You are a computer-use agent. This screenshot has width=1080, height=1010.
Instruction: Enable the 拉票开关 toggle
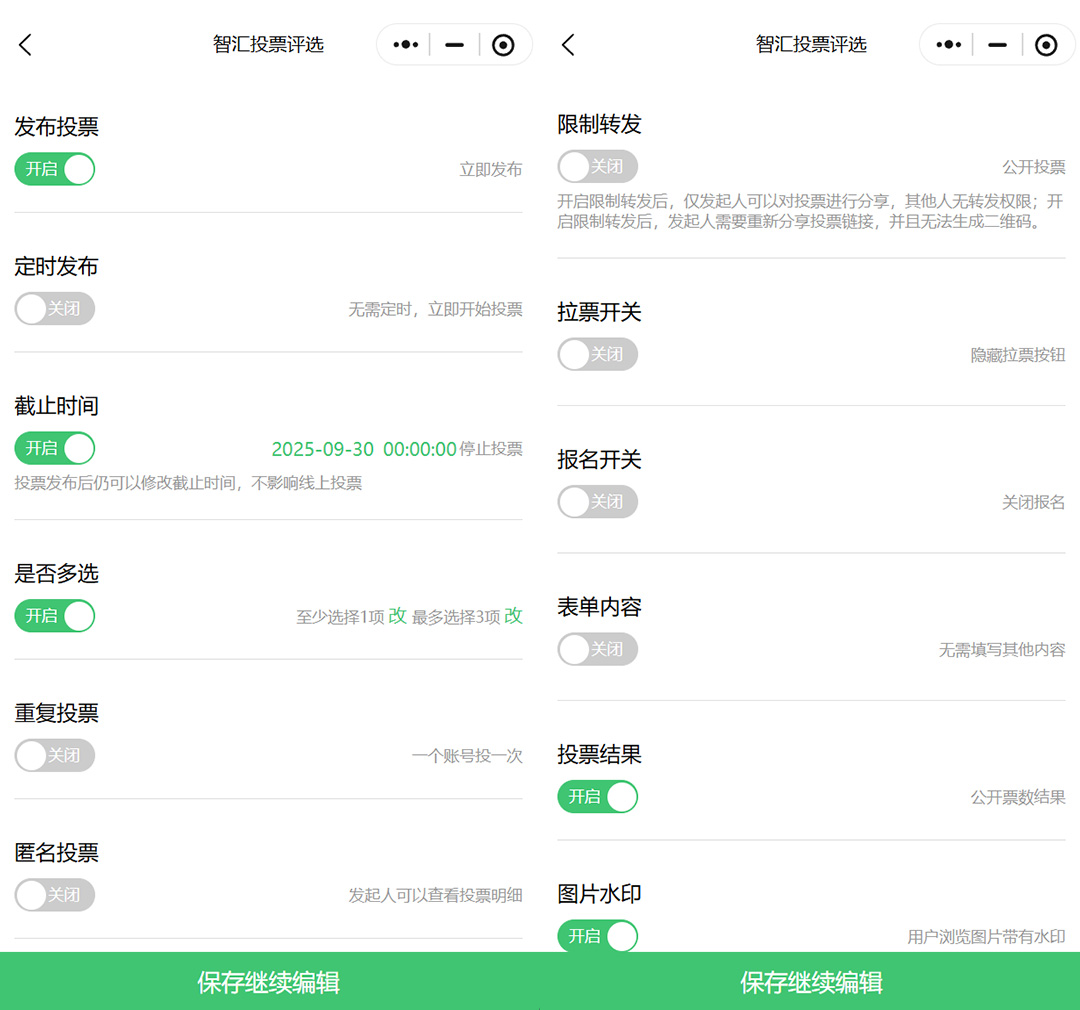pyautogui.click(x=597, y=354)
